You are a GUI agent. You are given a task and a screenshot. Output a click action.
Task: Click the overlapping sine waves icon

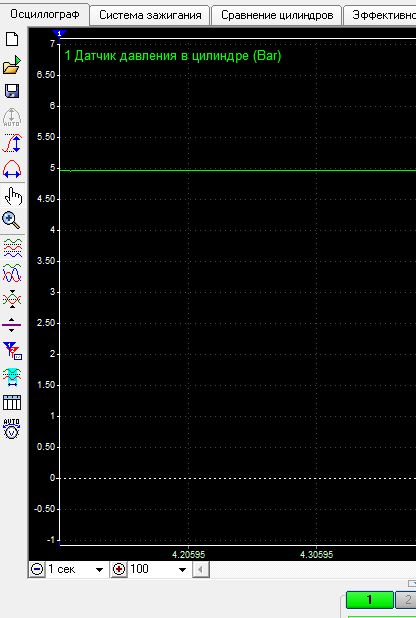point(12,273)
